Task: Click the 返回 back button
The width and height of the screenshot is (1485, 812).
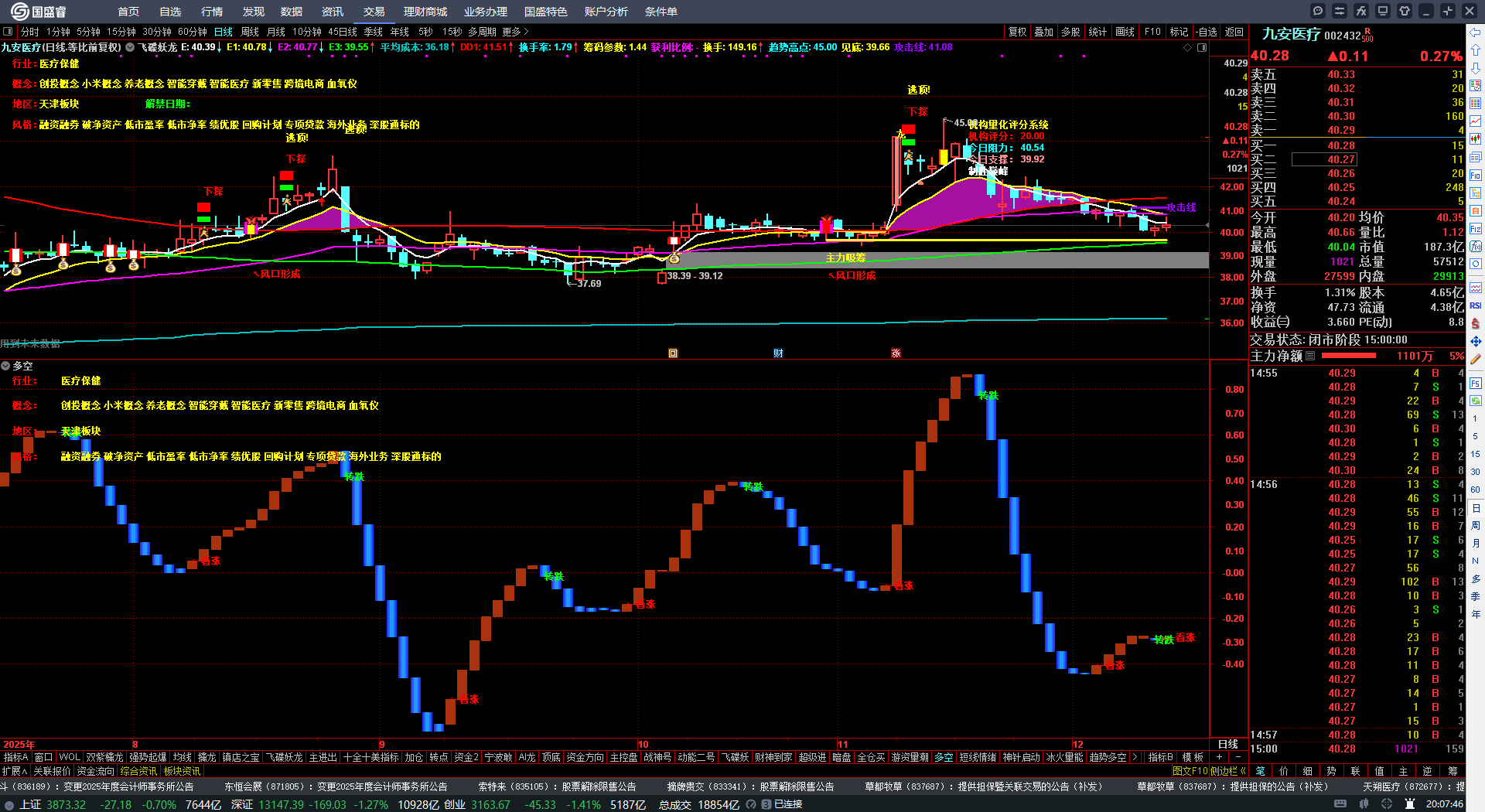Action: click(1234, 32)
